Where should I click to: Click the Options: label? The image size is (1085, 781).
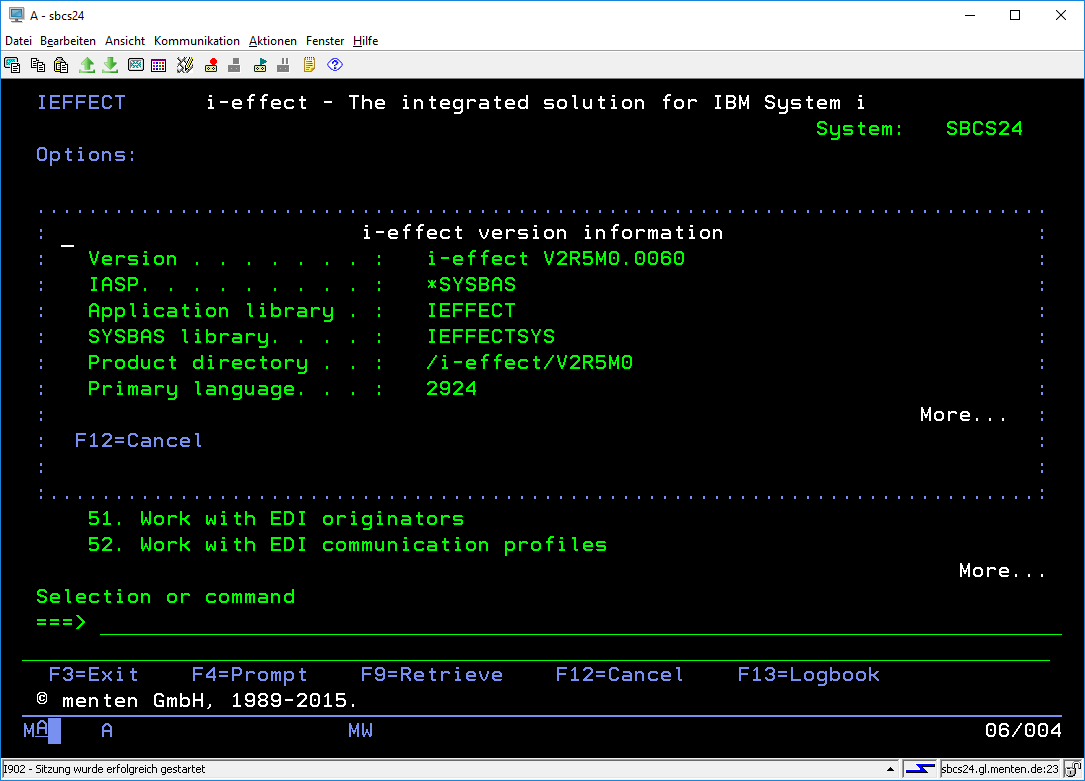(x=86, y=155)
